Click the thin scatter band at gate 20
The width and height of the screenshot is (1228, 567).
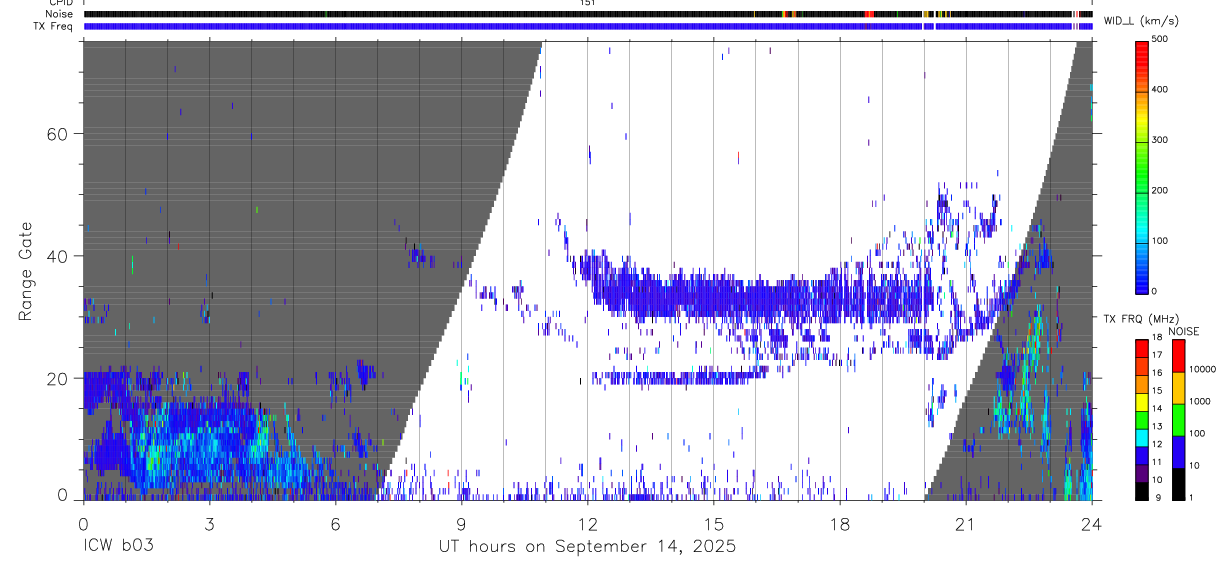[x=678, y=378]
